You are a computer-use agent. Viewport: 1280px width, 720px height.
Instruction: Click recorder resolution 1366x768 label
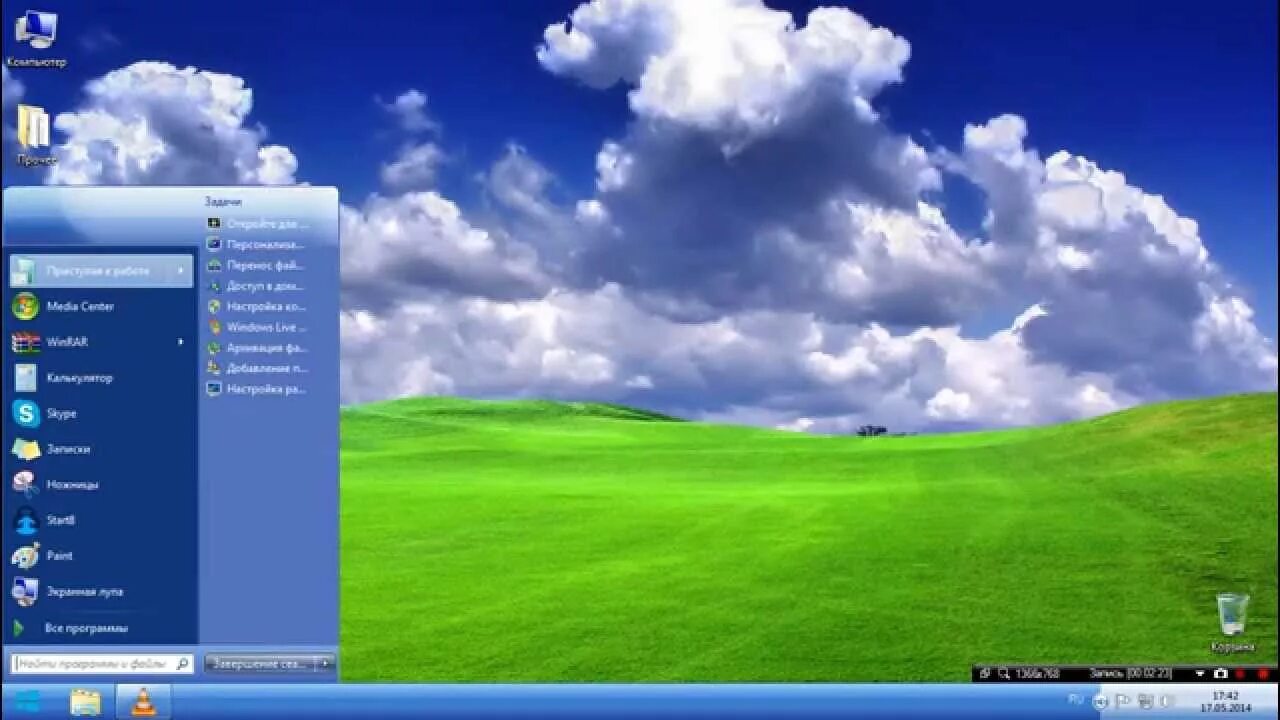point(1037,674)
